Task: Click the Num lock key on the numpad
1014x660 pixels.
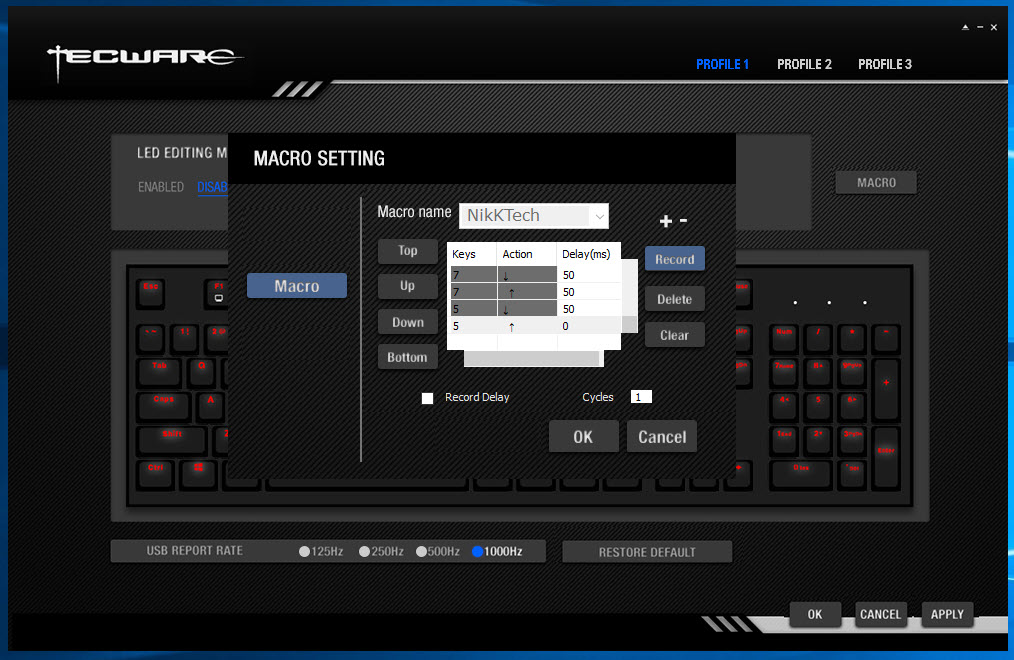Action: pos(784,339)
